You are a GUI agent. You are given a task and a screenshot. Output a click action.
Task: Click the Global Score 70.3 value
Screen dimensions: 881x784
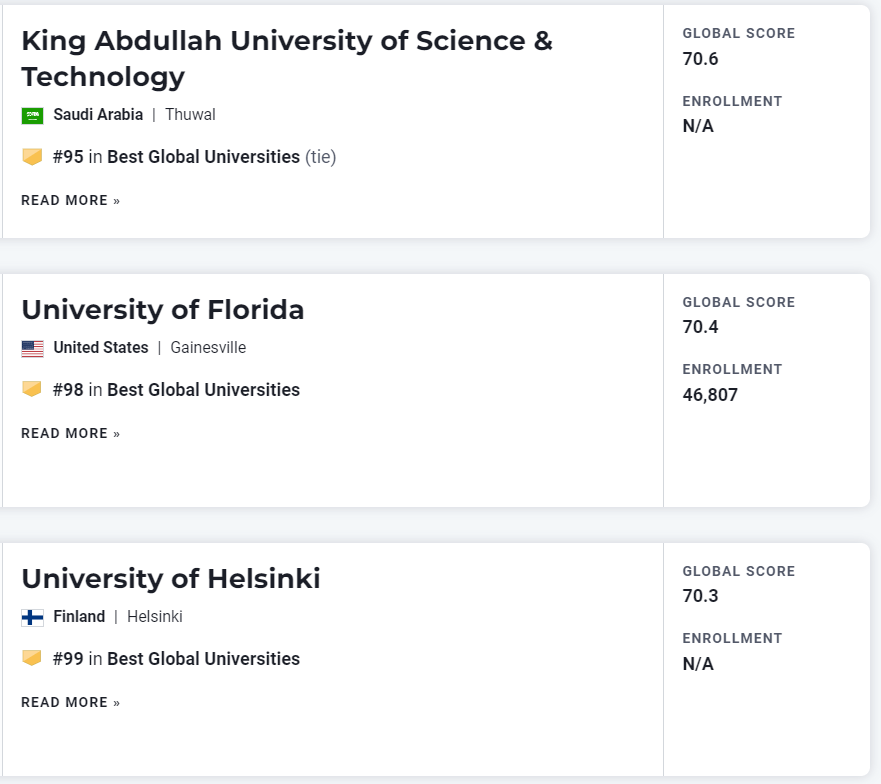pos(700,597)
